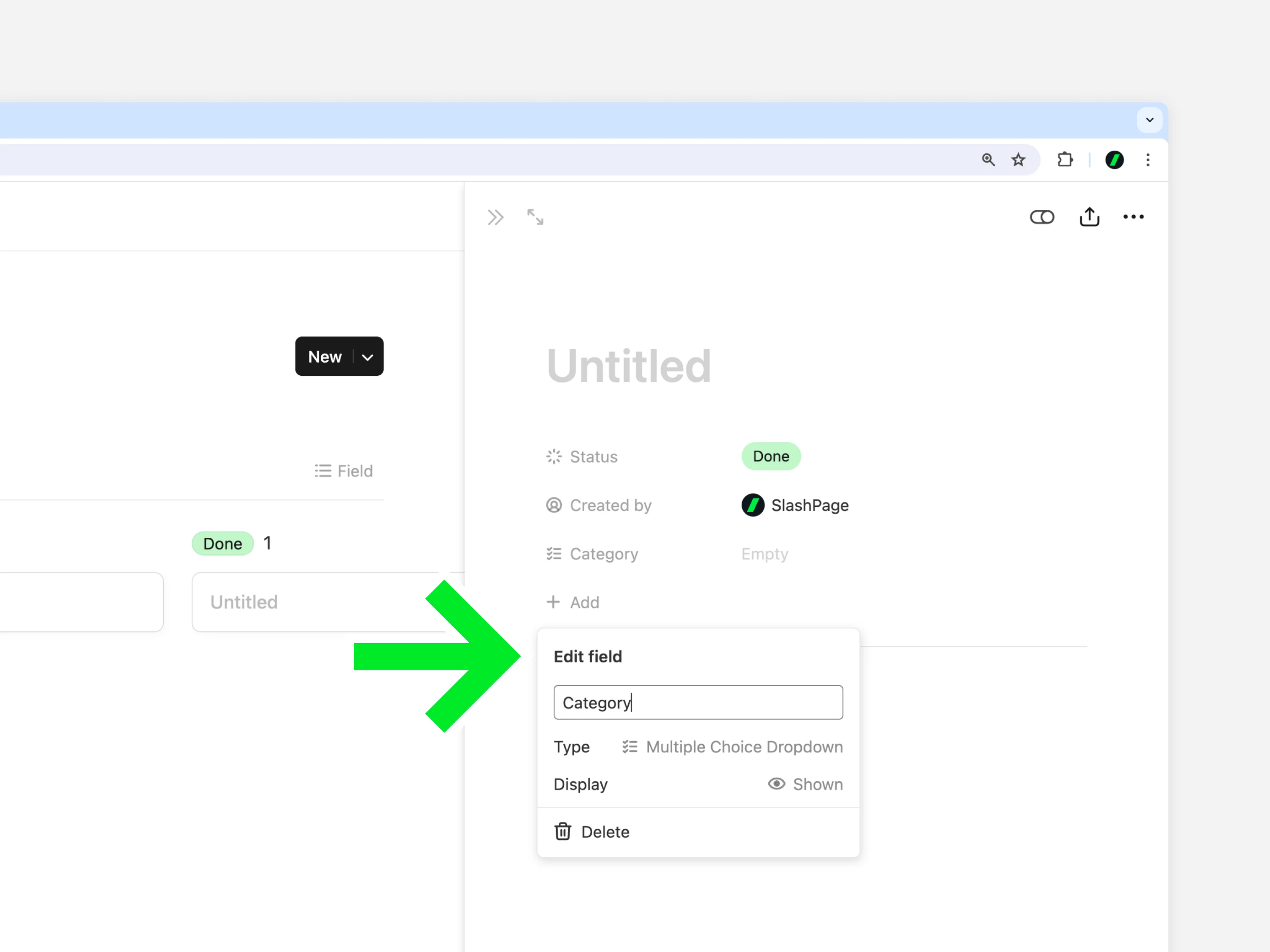The image size is (1270, 952).
Task: Click the Edit field heading
Action: pos(587,657)
